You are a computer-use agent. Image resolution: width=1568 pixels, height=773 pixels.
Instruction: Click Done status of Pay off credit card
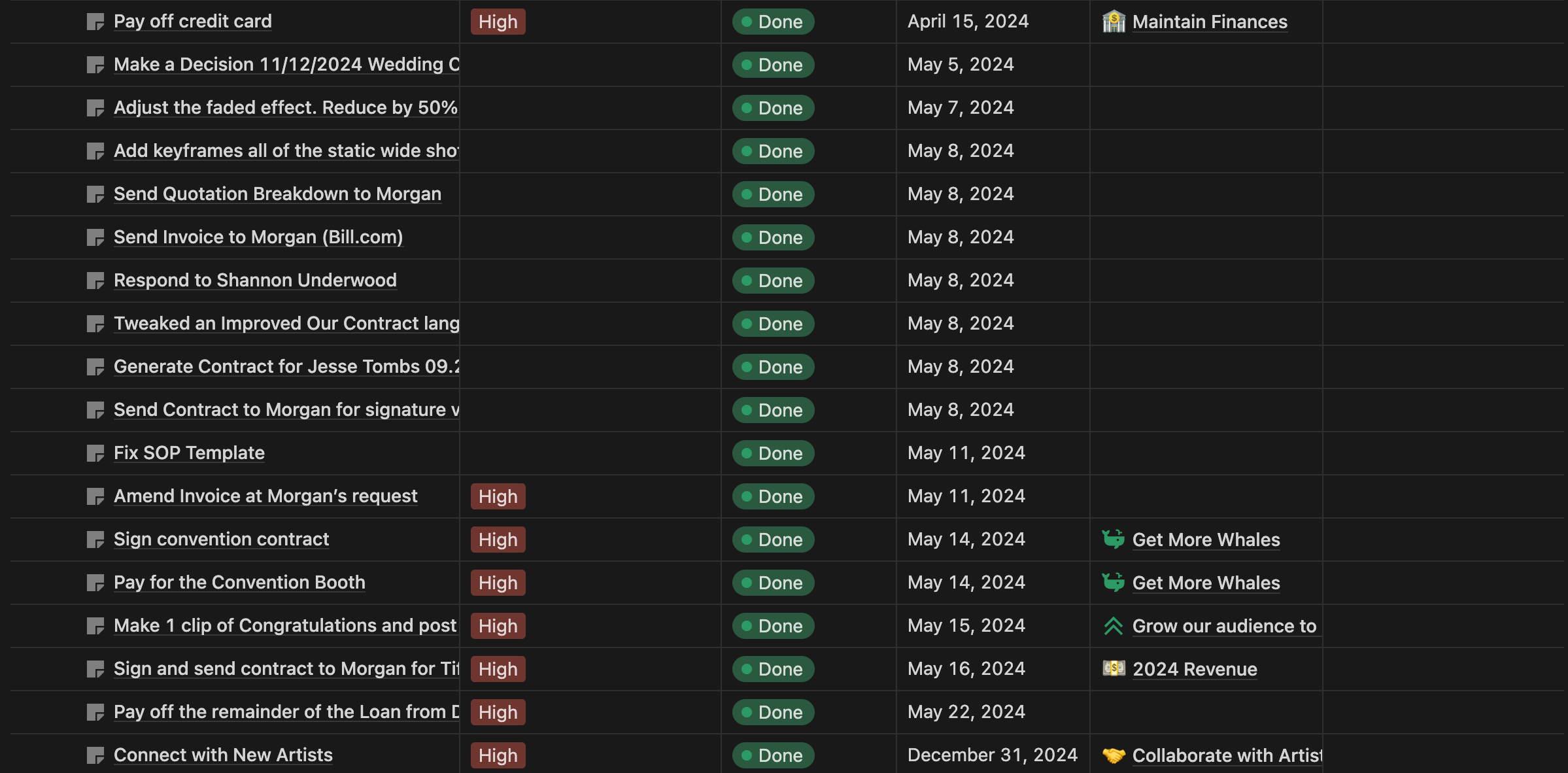tap(773, 22)
